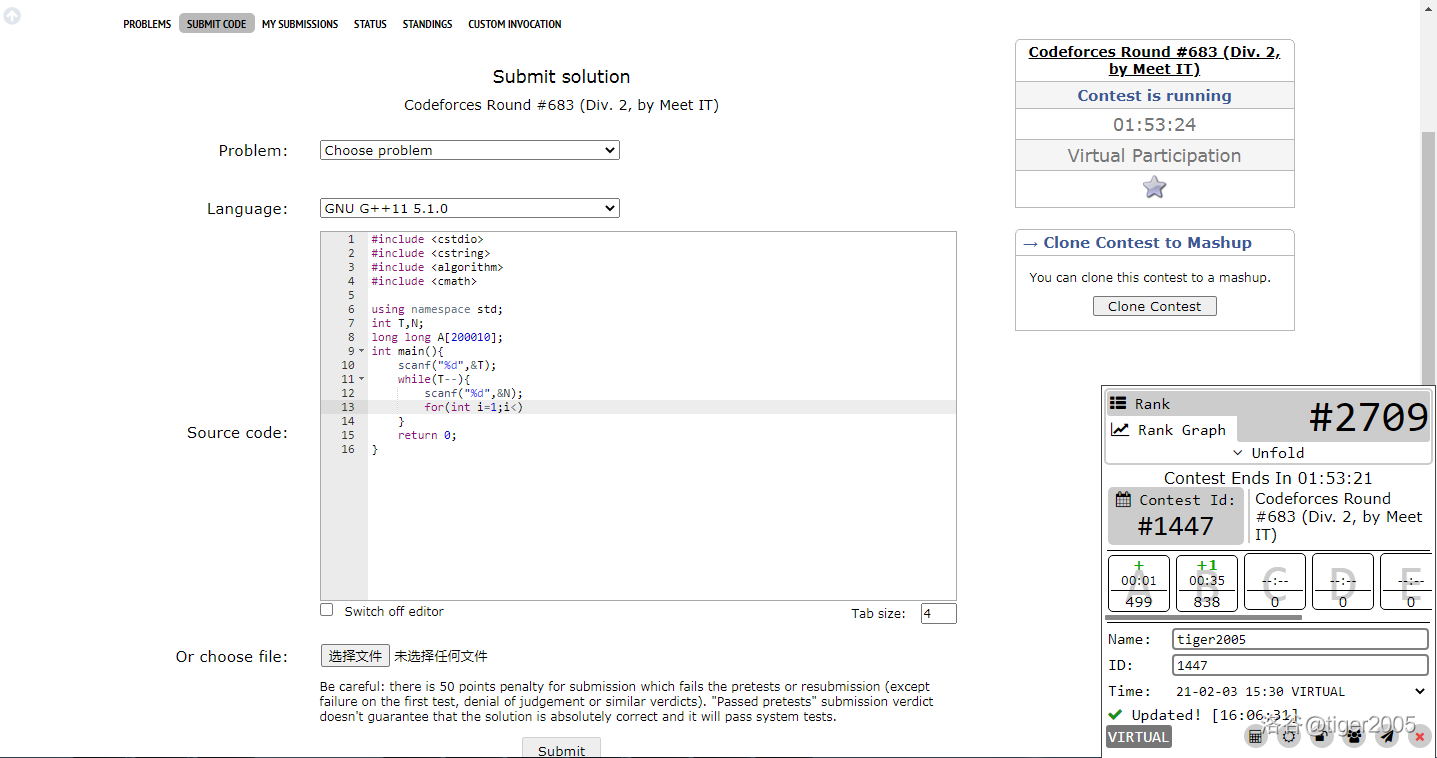Select problem C tile in widget

click(1275, 583)
